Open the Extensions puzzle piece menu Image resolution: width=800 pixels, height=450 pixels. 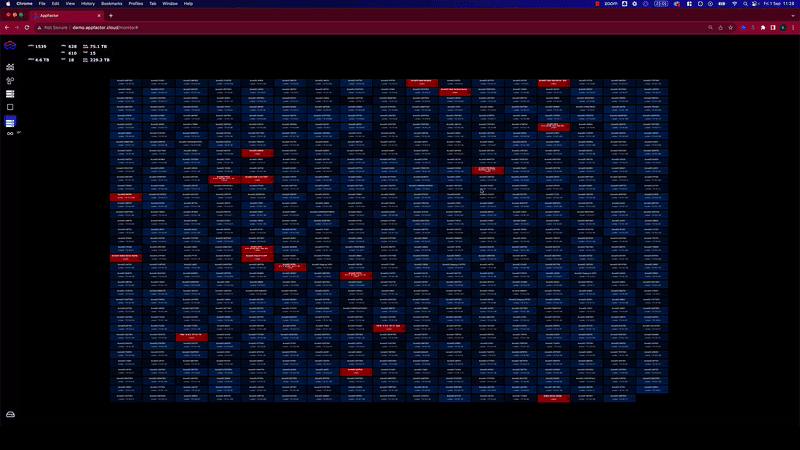(763, 28)
